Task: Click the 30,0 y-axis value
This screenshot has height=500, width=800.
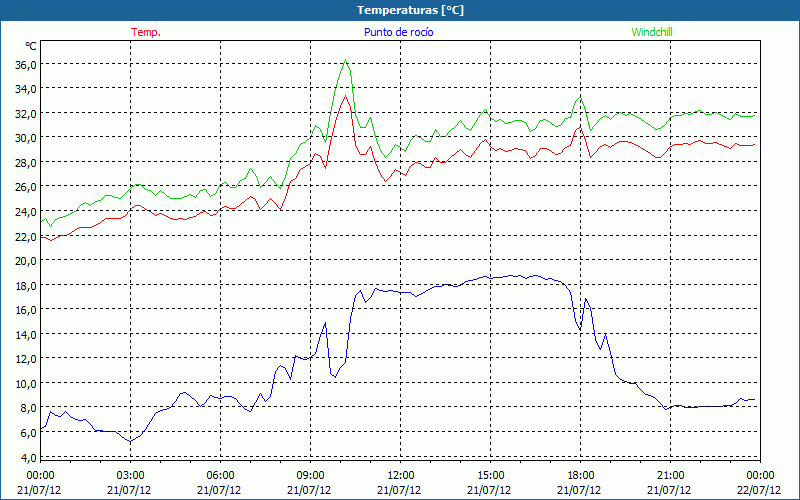Action: pyautogui.click(x=27, y=138)
